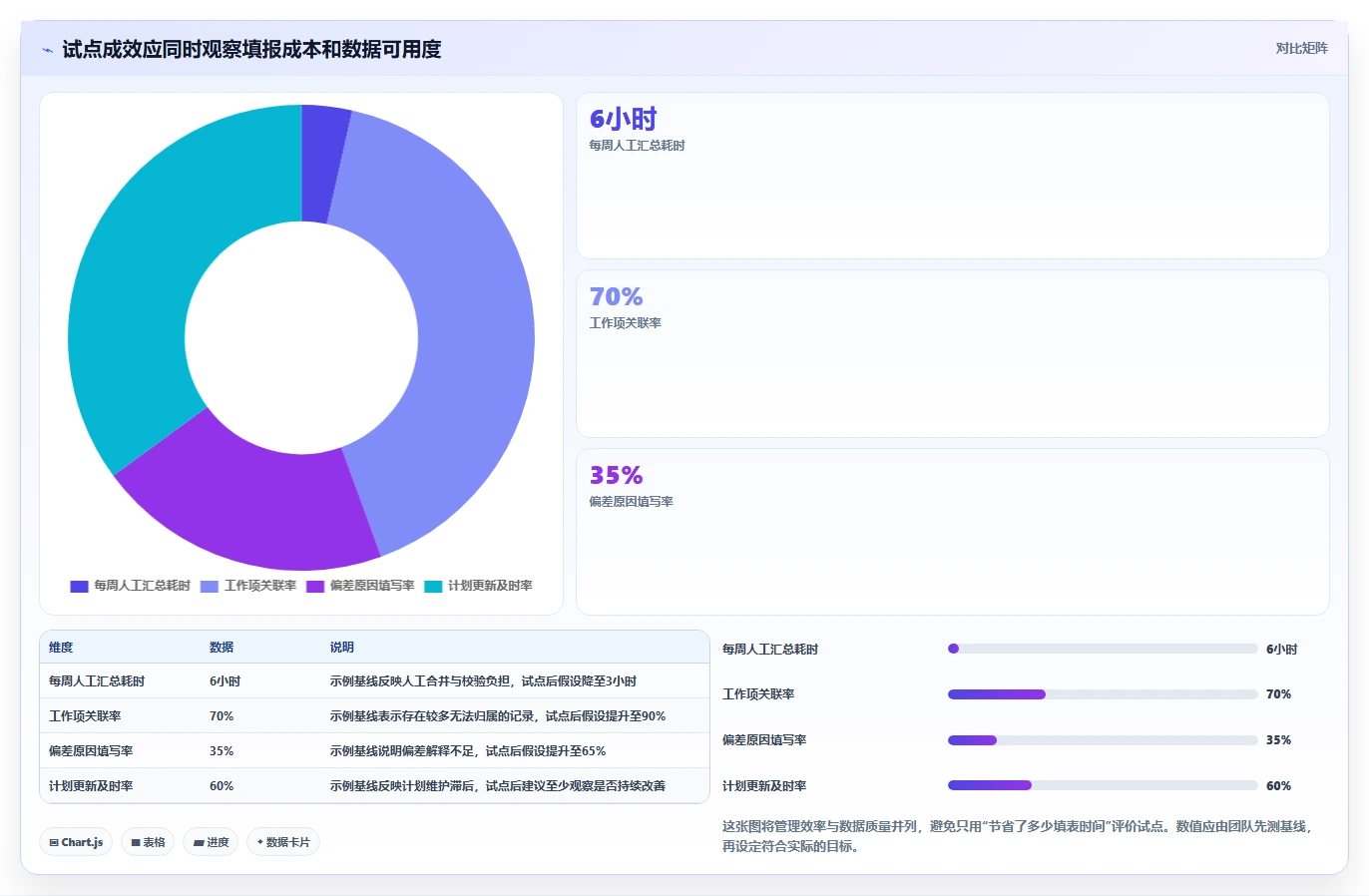Click description mentioning 试点后假设提升至90%
This screenshot has width=1369, height=896.
pyautogui.click(x=498, y=716)
